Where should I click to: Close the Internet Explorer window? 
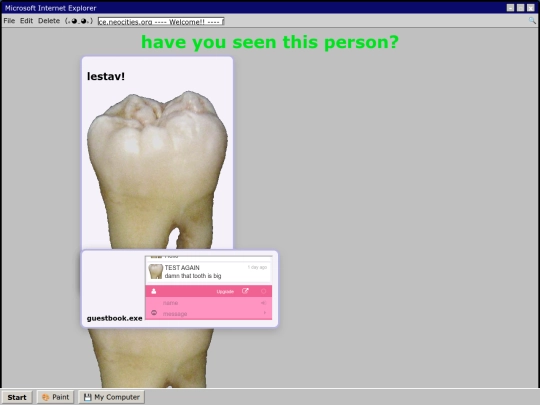point(531,8)
